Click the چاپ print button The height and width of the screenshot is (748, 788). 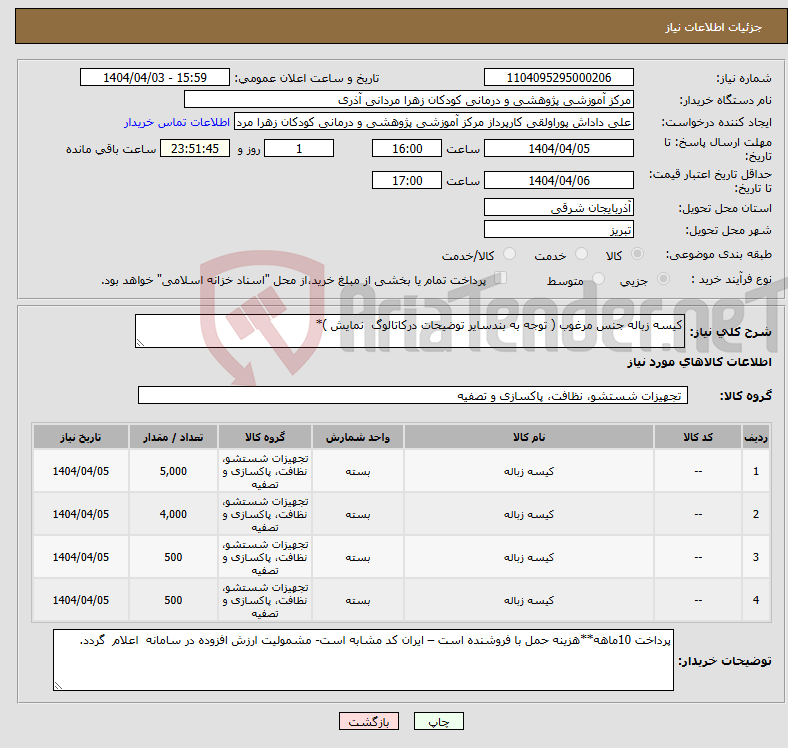[438, 721]
